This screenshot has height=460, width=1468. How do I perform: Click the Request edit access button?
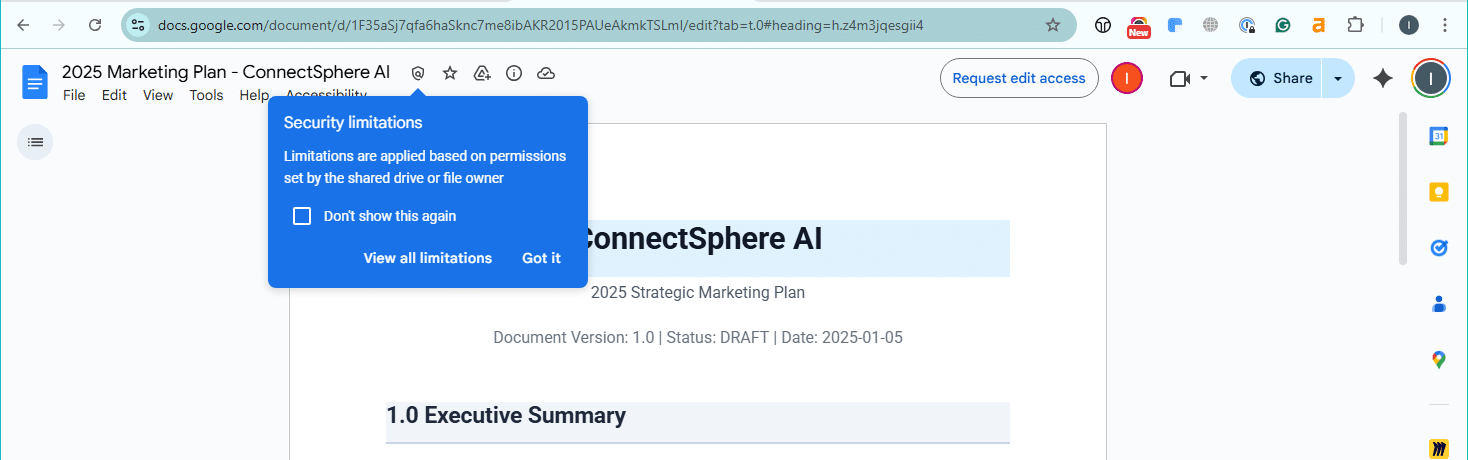tap(1019, 78)
